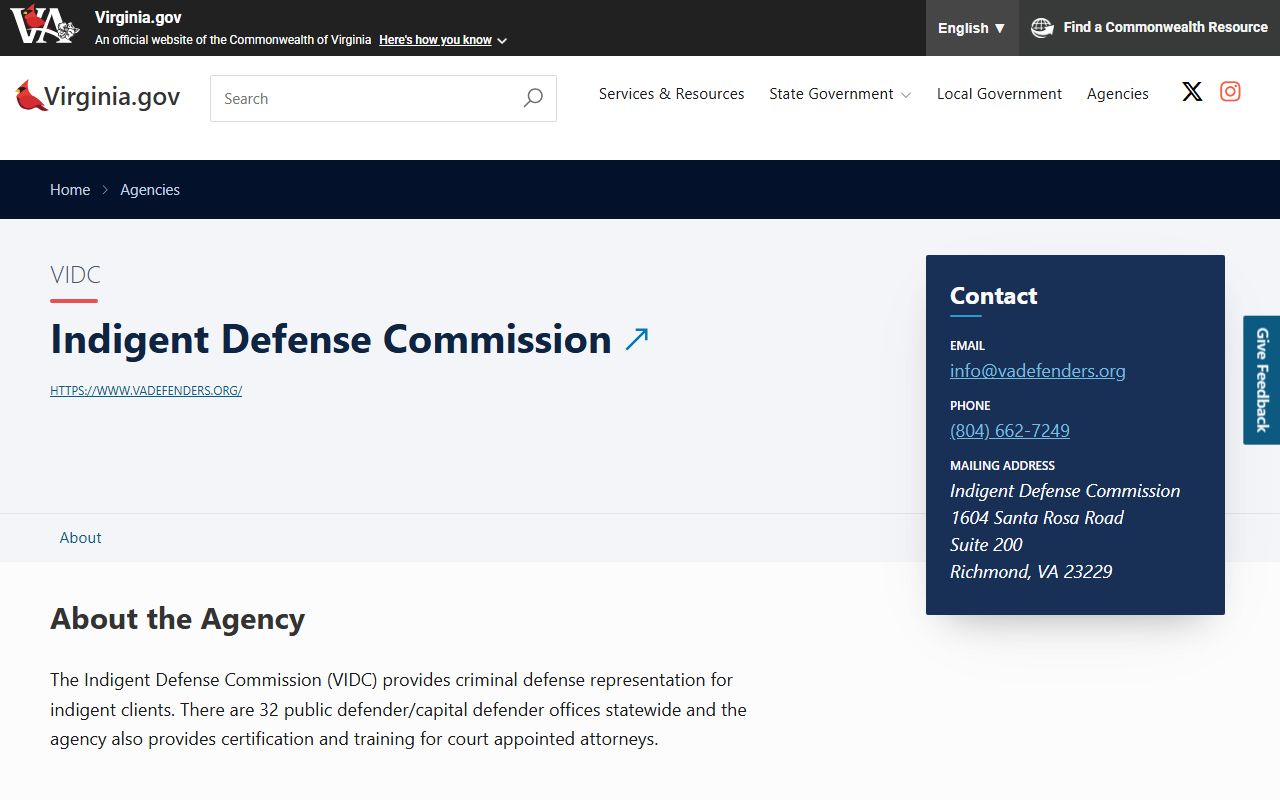This screenshot has height=800, width=1280.
Task: Open the Instagram icon
Action: click(1230, 92)
